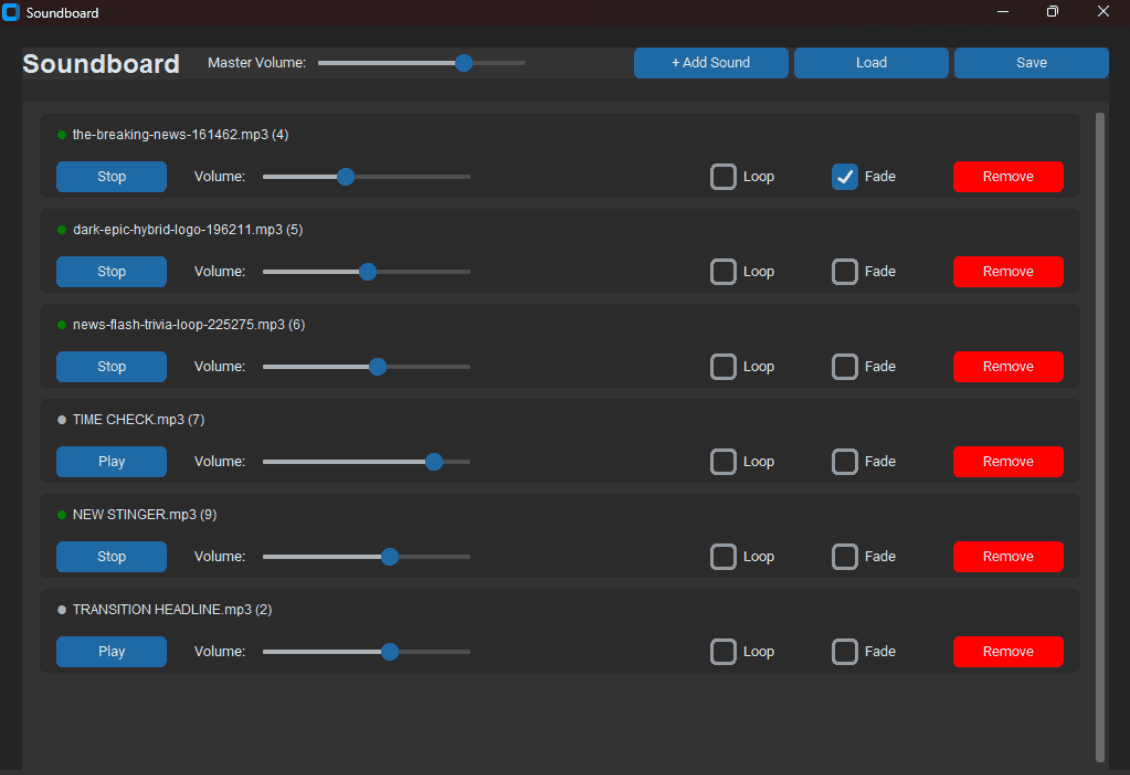Click green status dot of the-breaking-news-161462.mp3
Image resolution: width=1130 pixels, height=775 pixels.
pyautogui.click(x=62, y=135)
